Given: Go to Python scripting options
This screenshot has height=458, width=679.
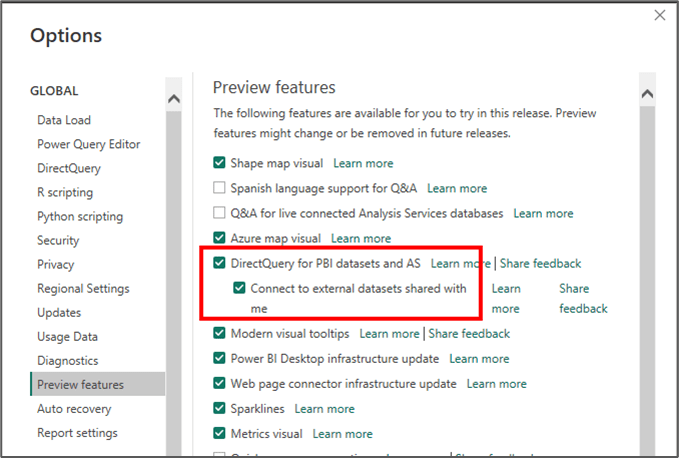Looking at the screenshot, I should 80,216.
